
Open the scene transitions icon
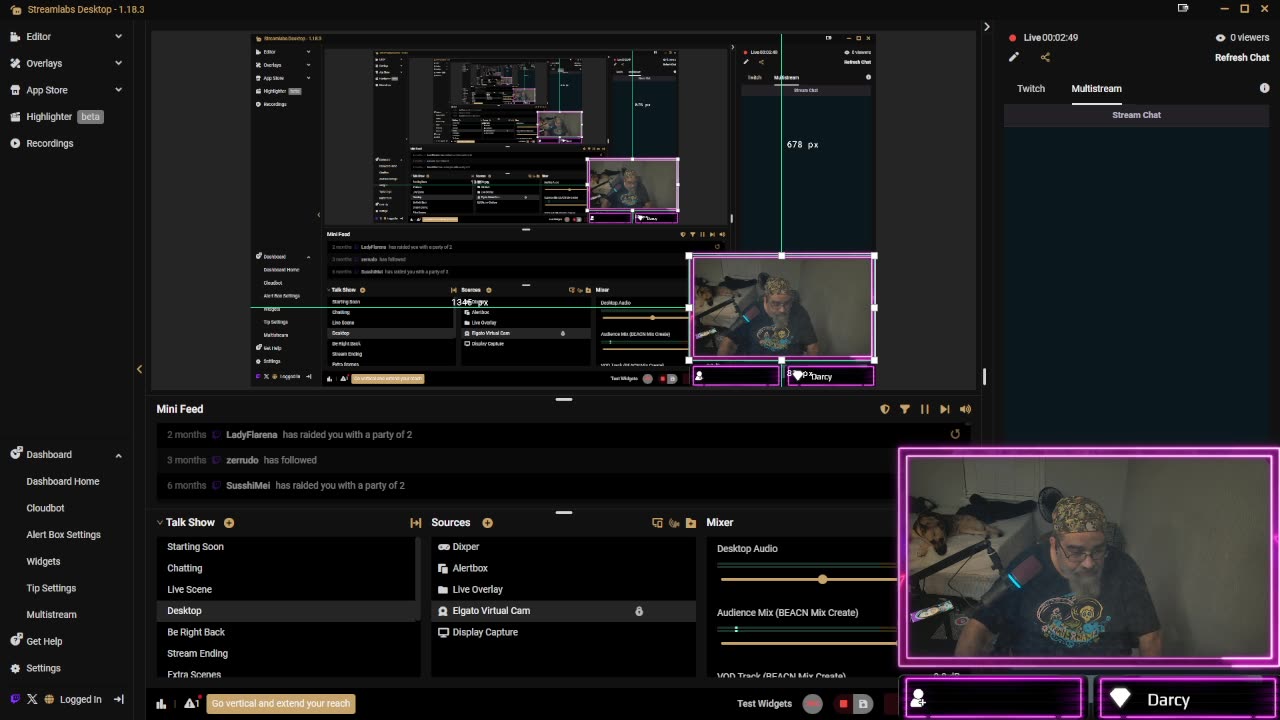coord(415,522)
